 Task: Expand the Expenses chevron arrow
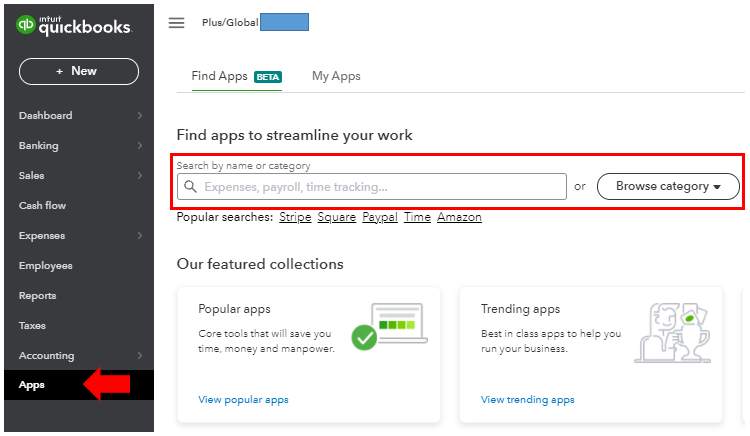[x=140, y=235]
